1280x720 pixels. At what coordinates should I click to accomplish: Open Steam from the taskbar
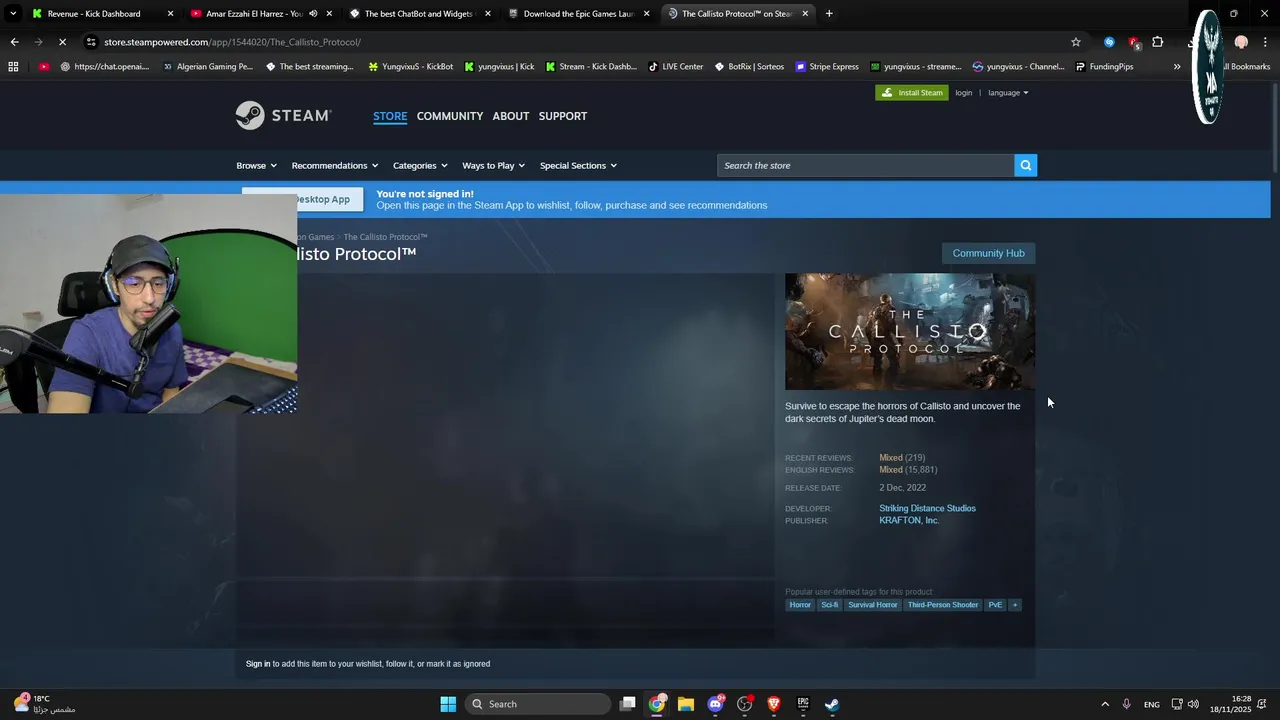tap(832, 704)
